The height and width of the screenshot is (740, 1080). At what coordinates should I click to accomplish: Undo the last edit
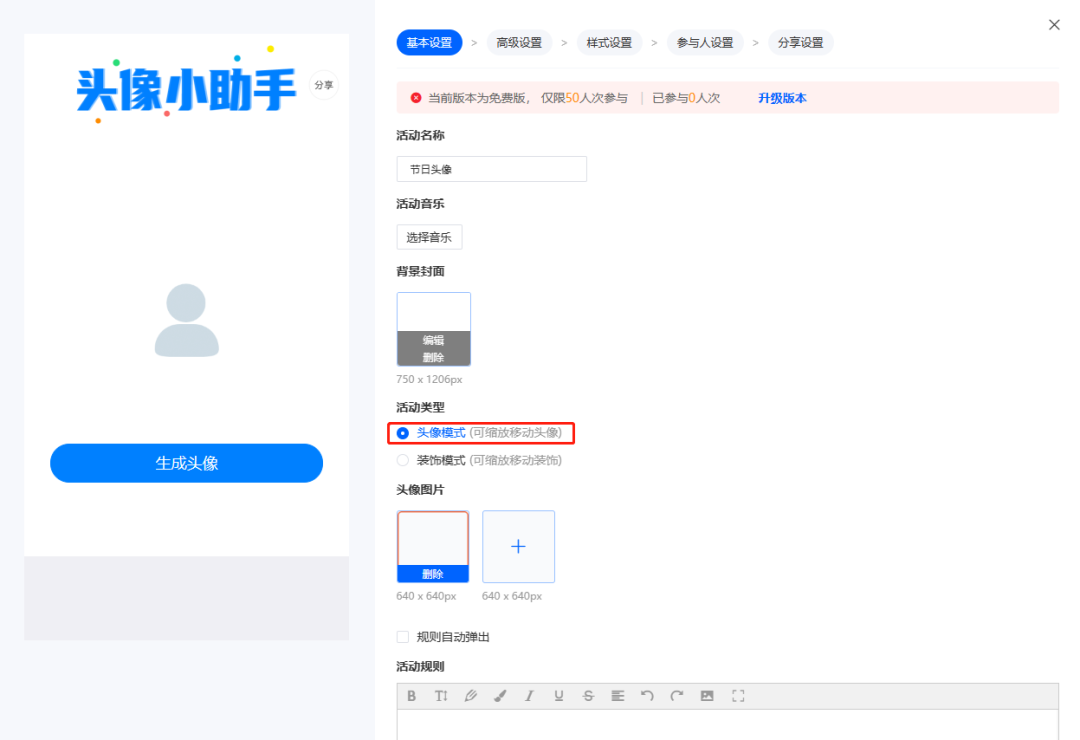(x=647, y=696)
